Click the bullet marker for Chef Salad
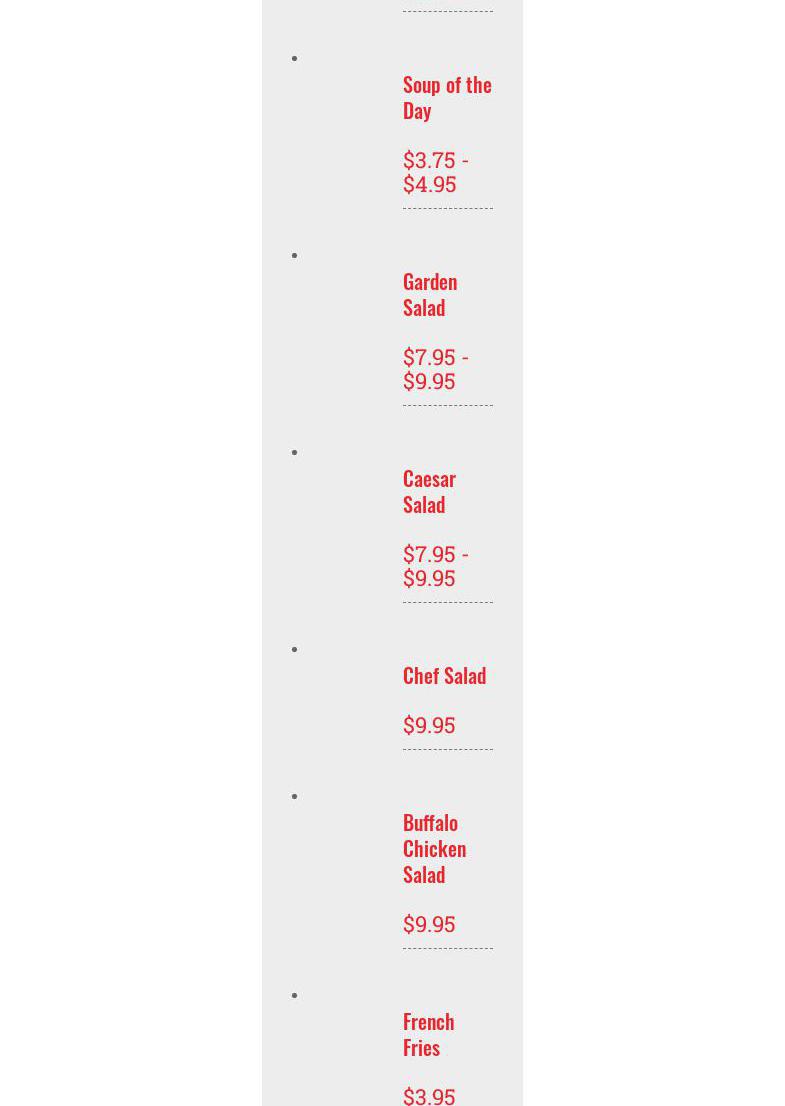This screenshot has height=1106, width=785. click(x=295, y=649)
